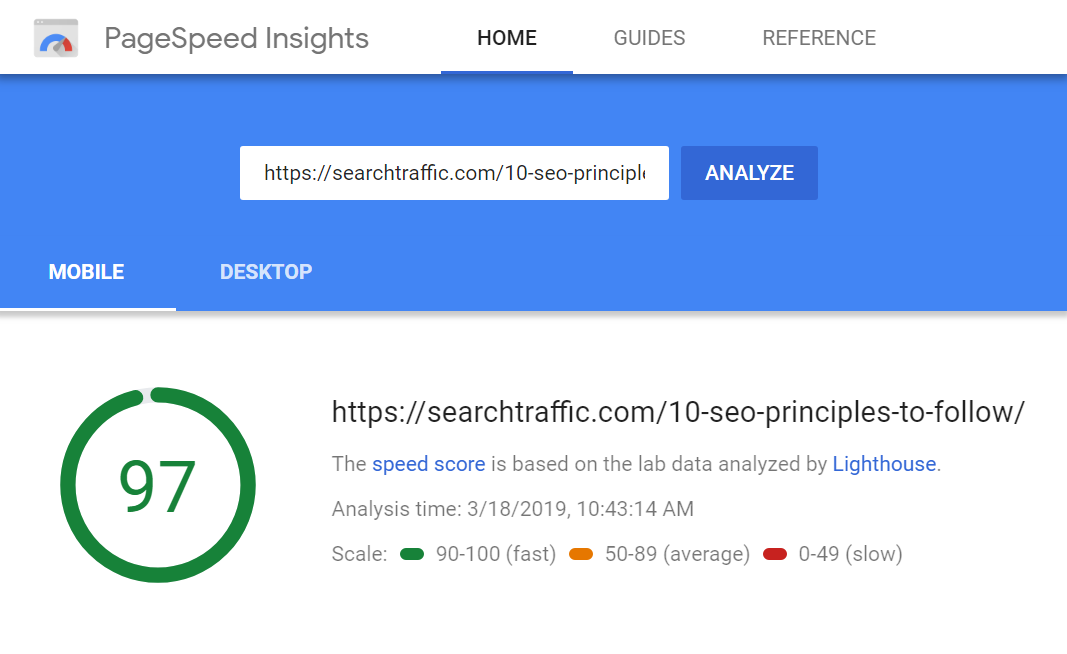
Task: Click the URL input field
Action: tap(454, 173)
